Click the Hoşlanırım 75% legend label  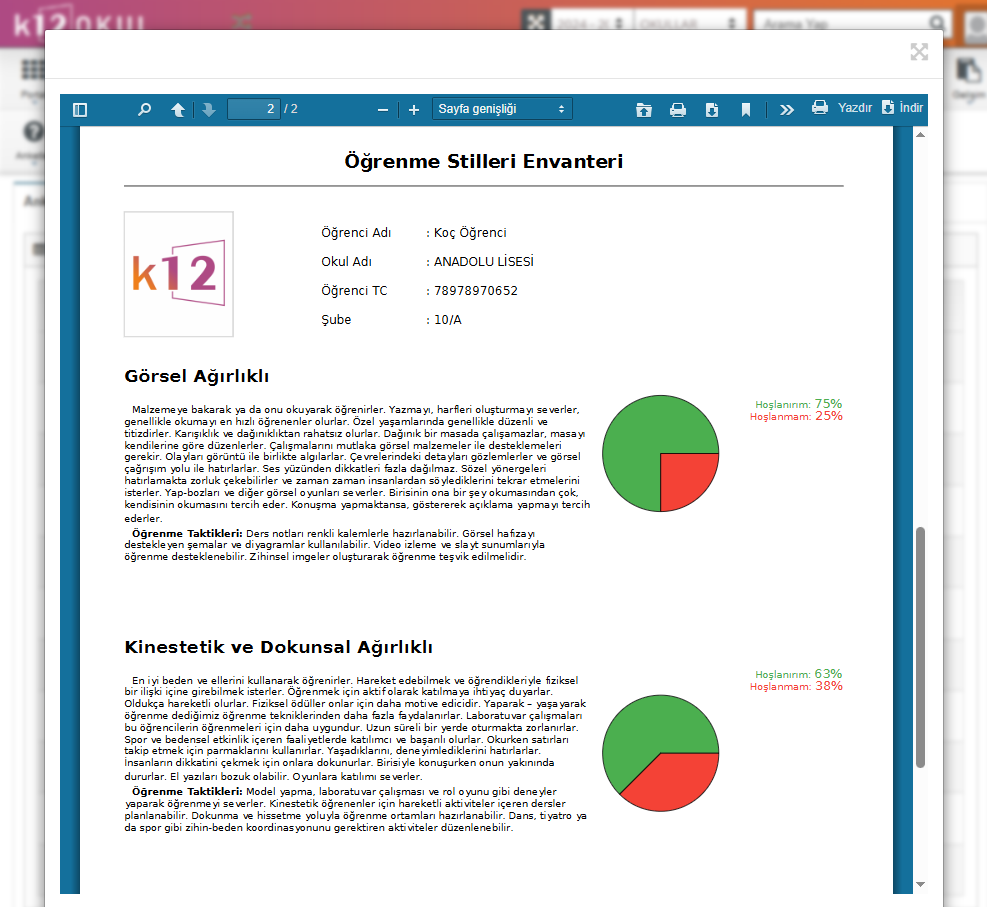pyautogui.click(x=798, y=404)
